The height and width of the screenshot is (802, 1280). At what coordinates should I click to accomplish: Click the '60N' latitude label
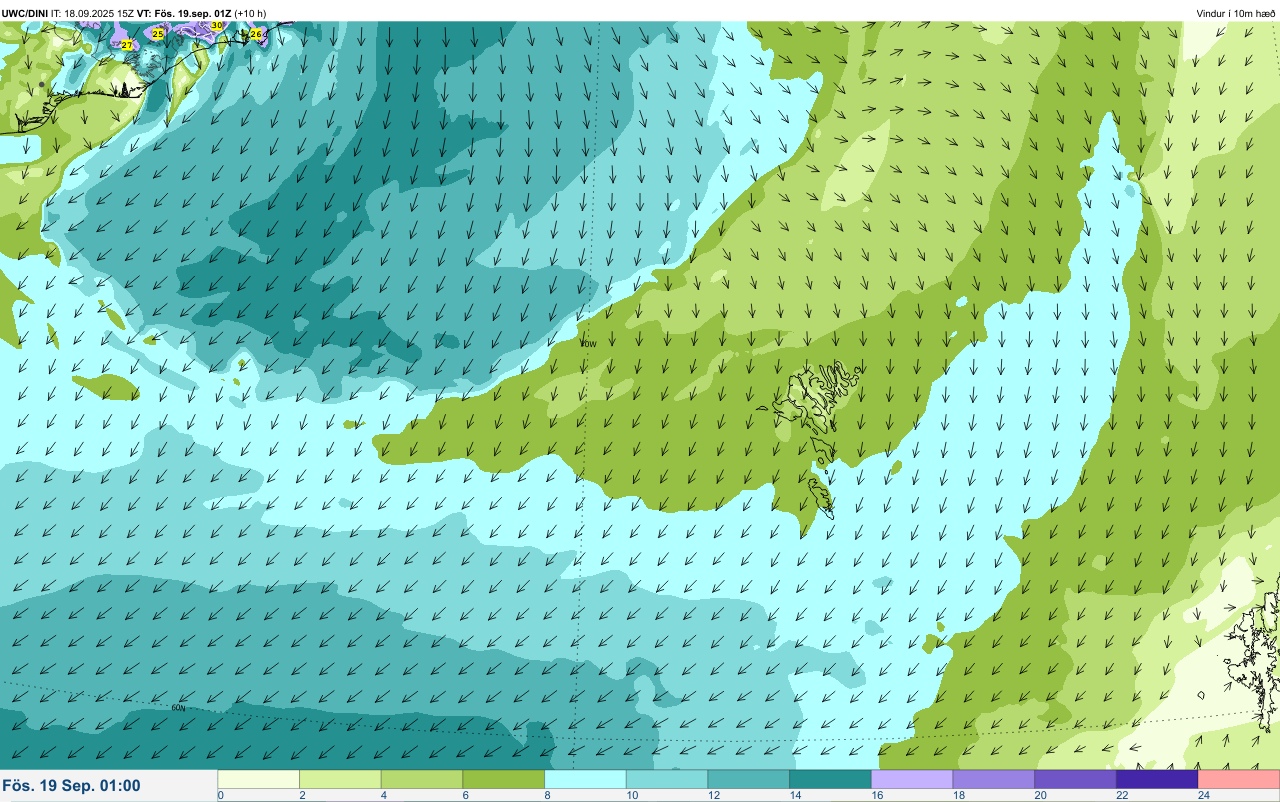[178, 708]
